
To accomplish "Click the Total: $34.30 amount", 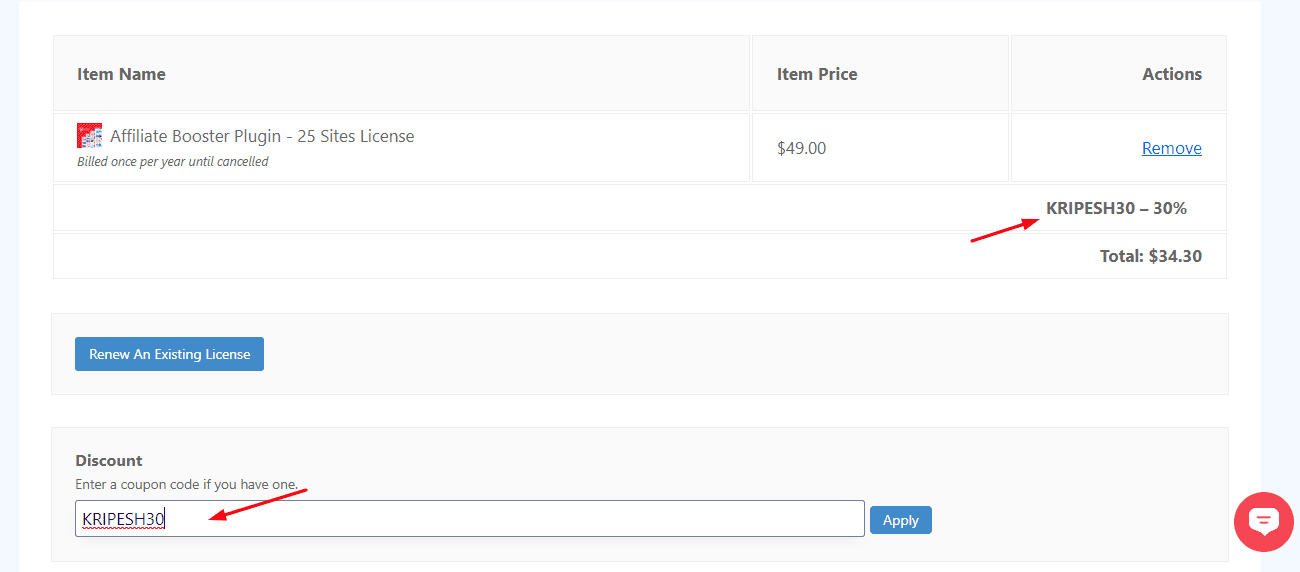I will (x=1150, y=256).
